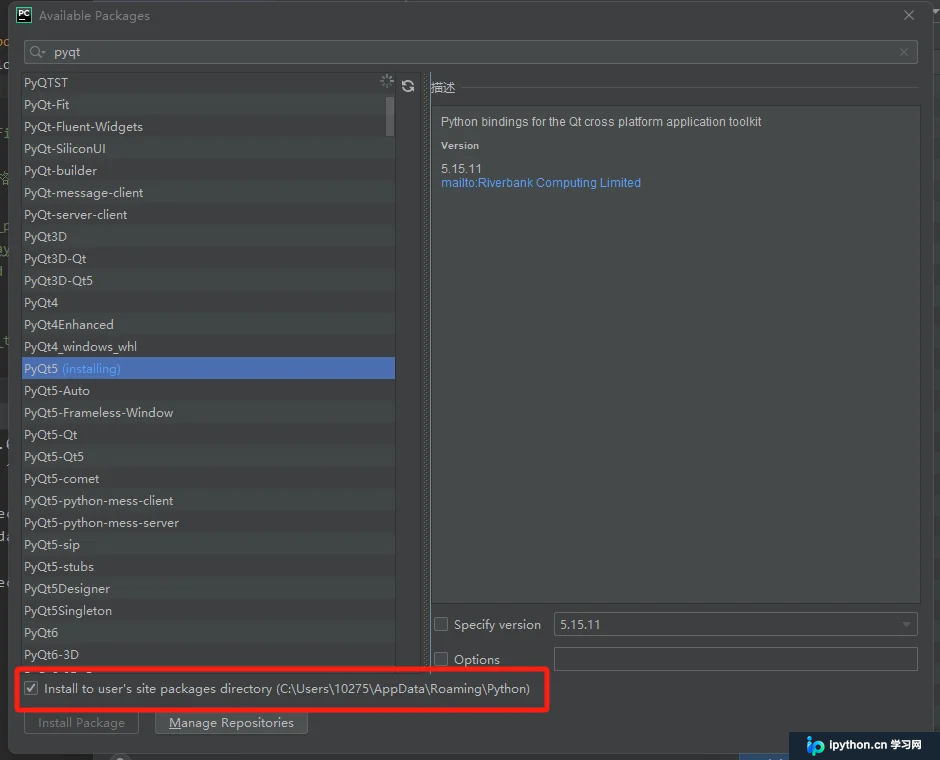
Task: Select the PyQt-Fit package
Action: point(208,105)
